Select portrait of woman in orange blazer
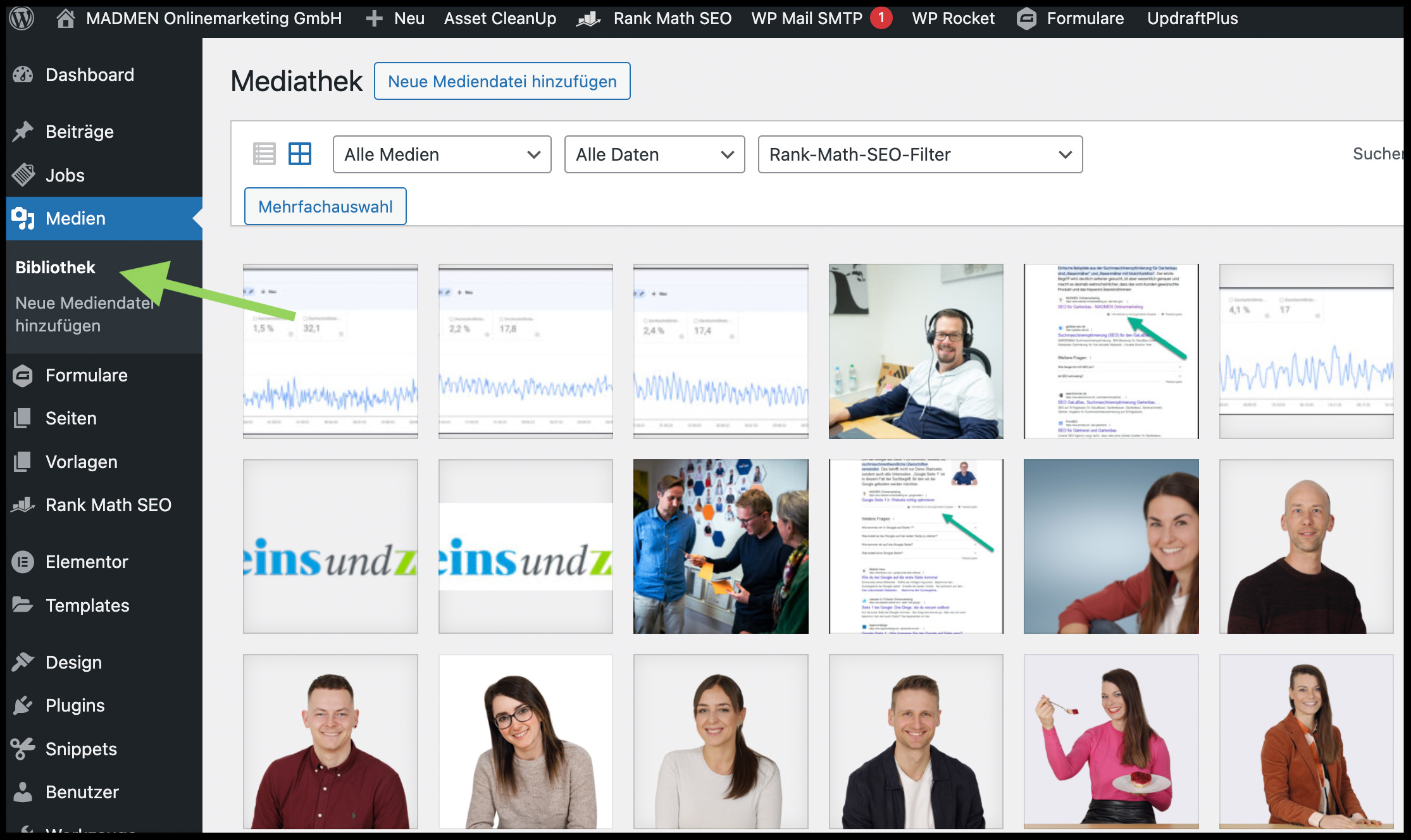Screen dimensions: 1411x840 tap(1306, 741)
